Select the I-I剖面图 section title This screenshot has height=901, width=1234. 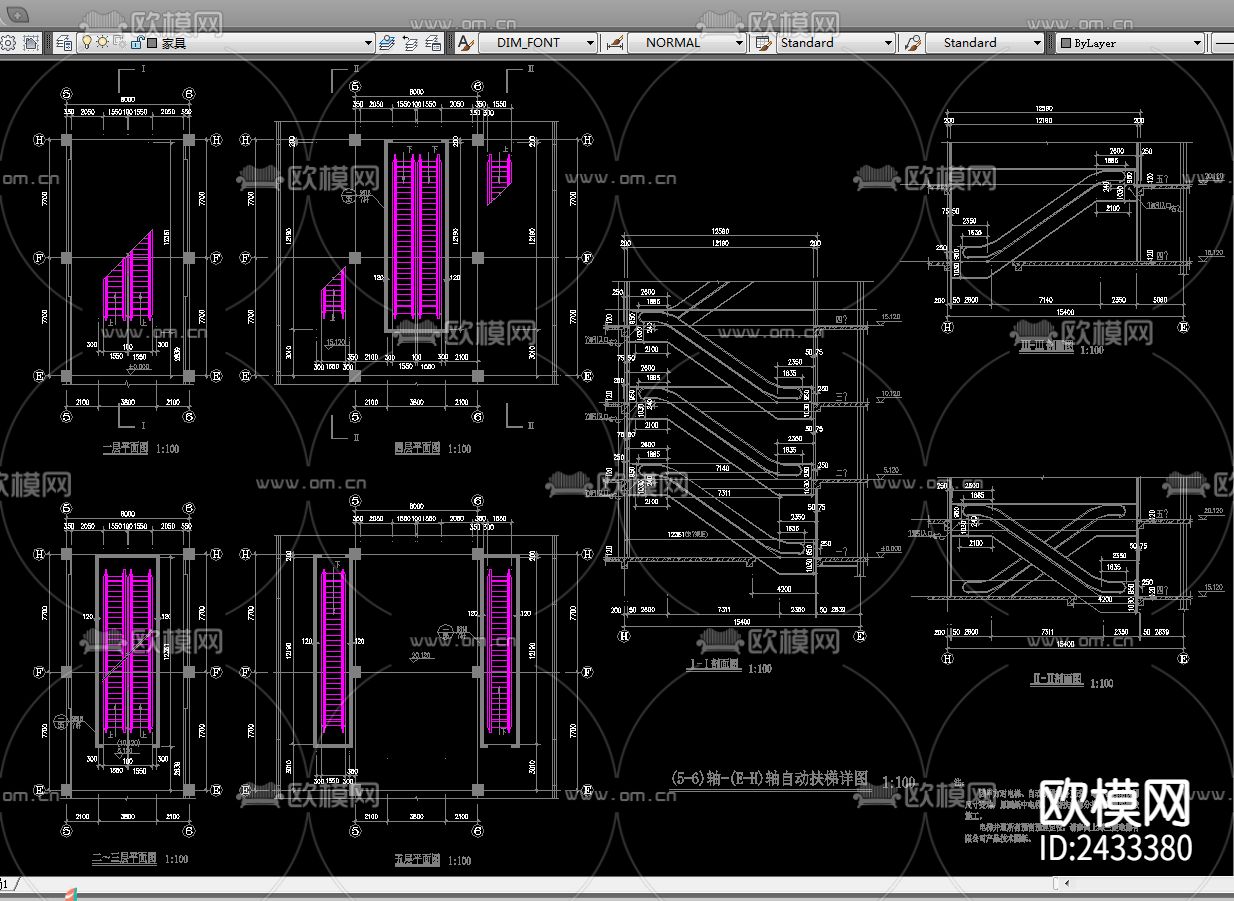coord(716,664)
